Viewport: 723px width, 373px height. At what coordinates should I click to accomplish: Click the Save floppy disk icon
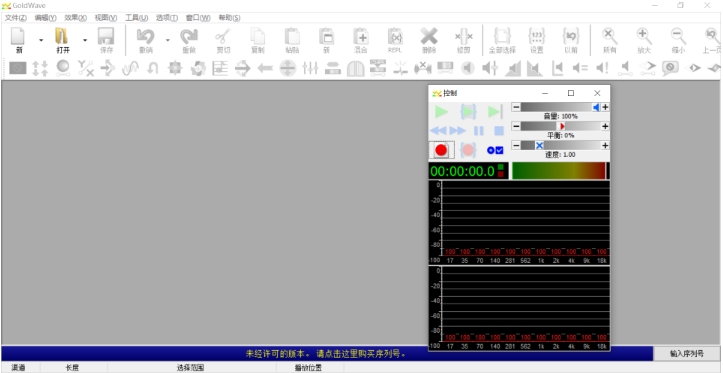coord(106,41)
